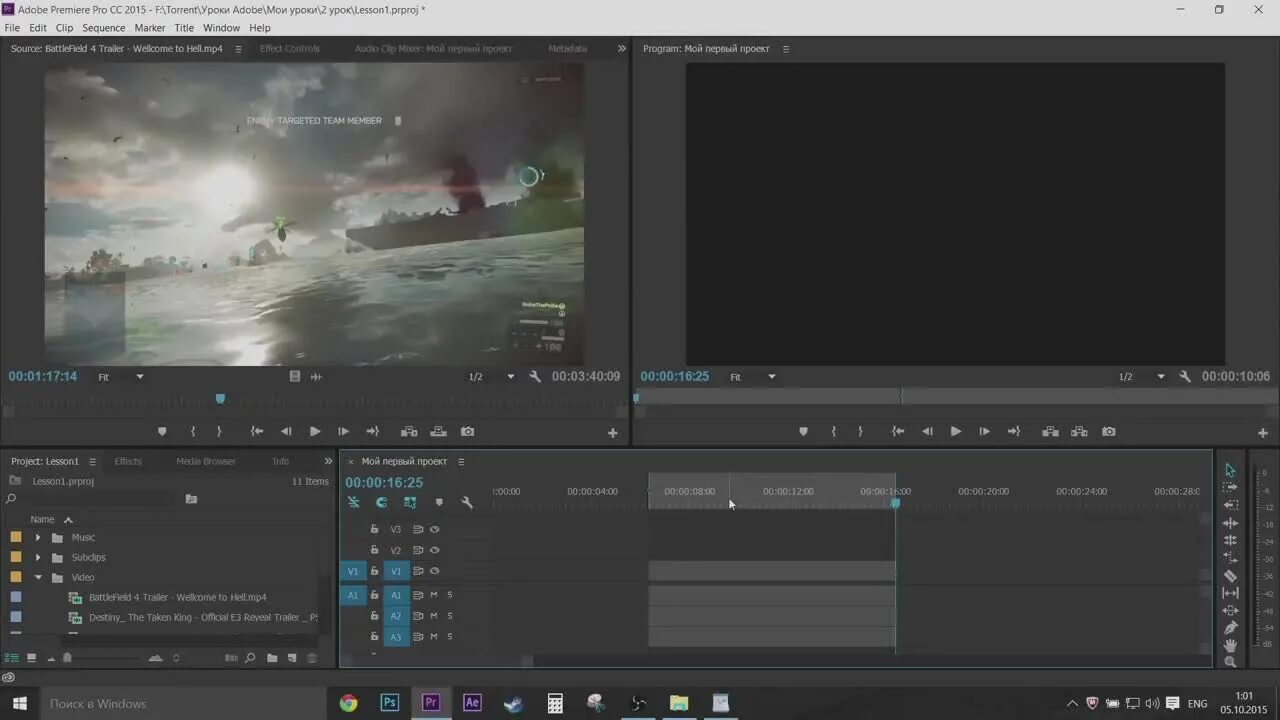1280x720 pixels.
Task: Switch Project panel to Icon View
Action: coord(31,658)
